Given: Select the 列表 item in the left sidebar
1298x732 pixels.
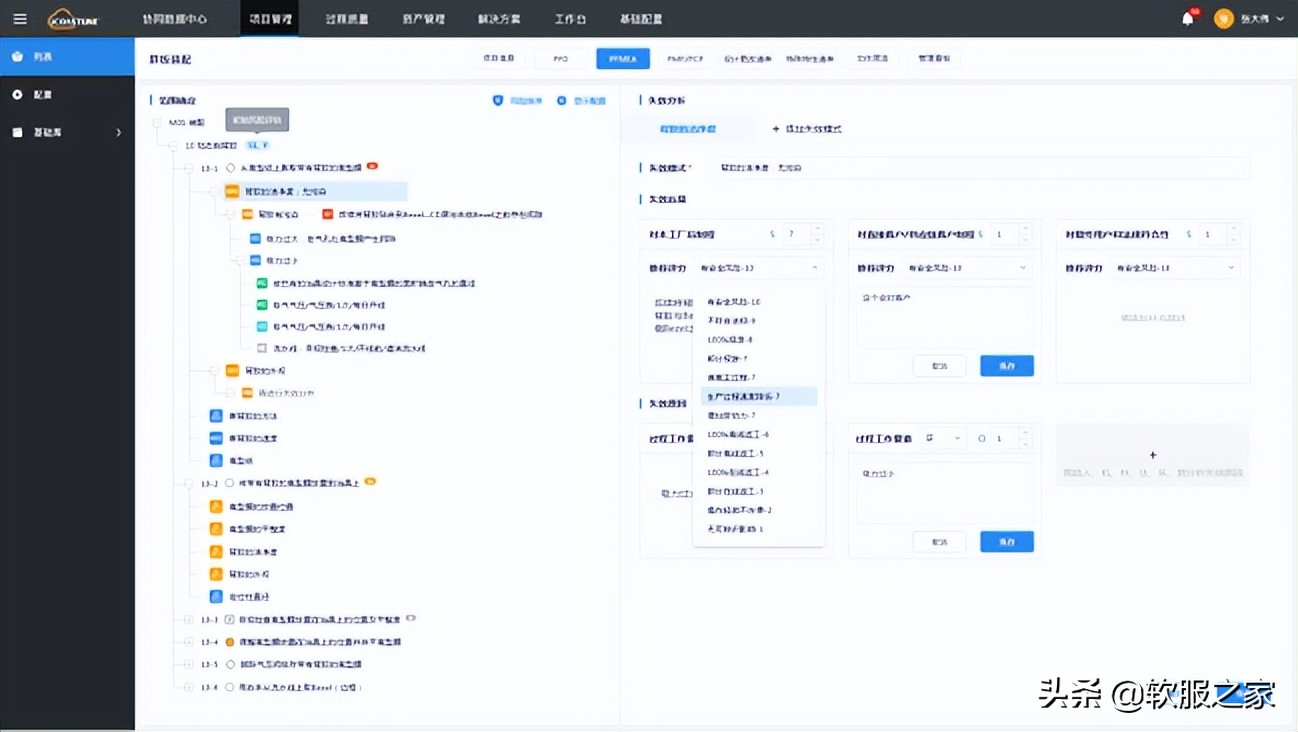Looking at the screenshot, I should click(x=42, y=57).
